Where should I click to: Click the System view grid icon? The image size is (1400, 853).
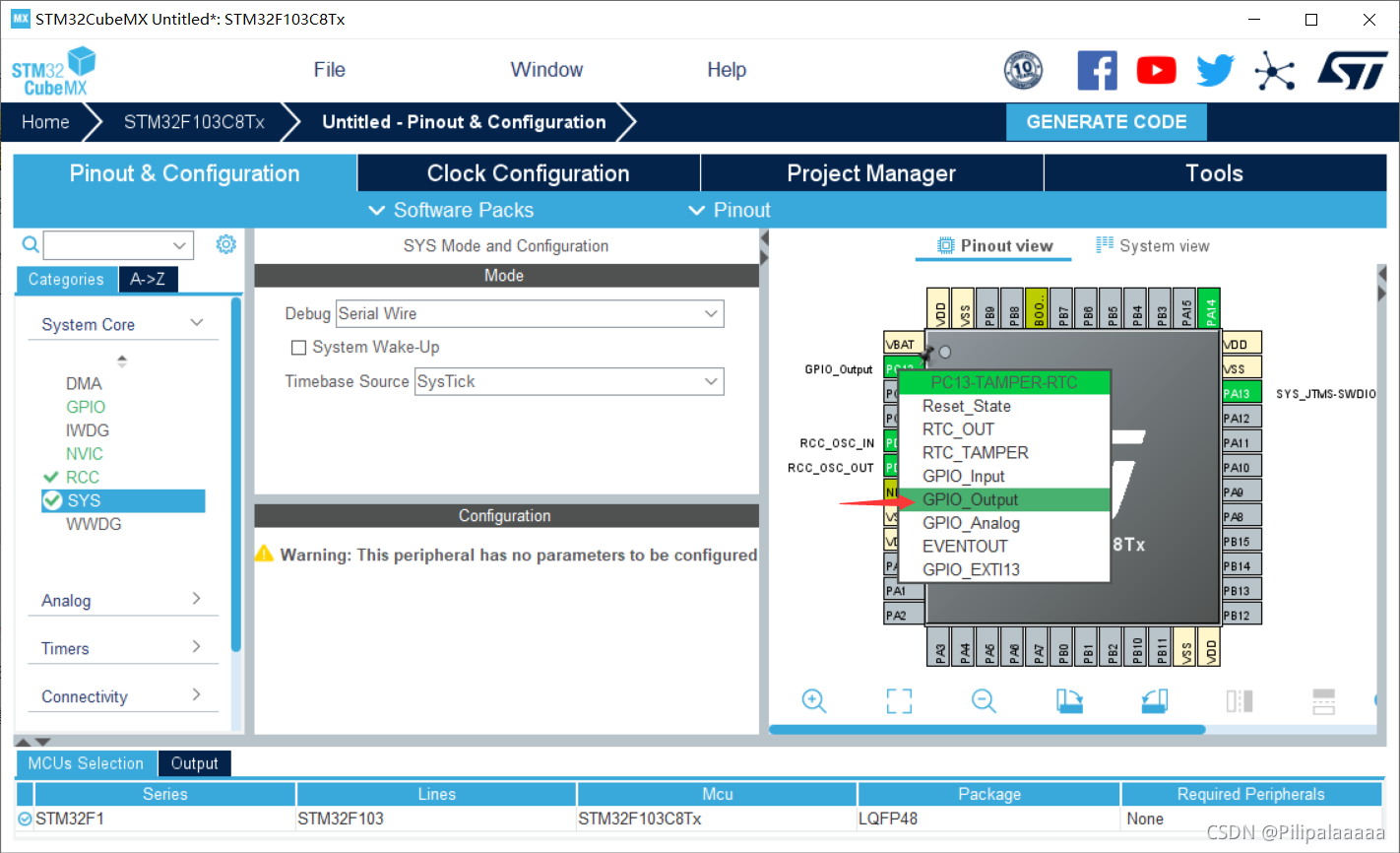(1105, 244)
